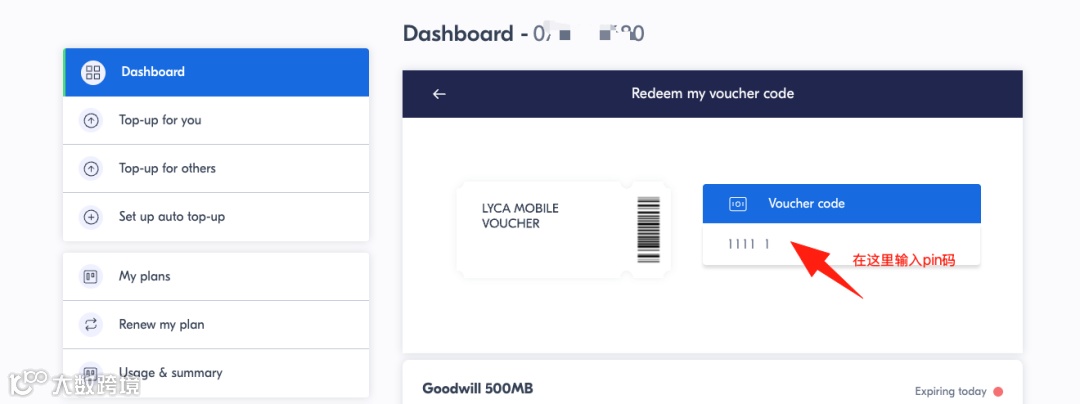The width and height of the screenshot is (1080, 404).
Task: Click the Dashboard grid icon
Action: [92, 72]
